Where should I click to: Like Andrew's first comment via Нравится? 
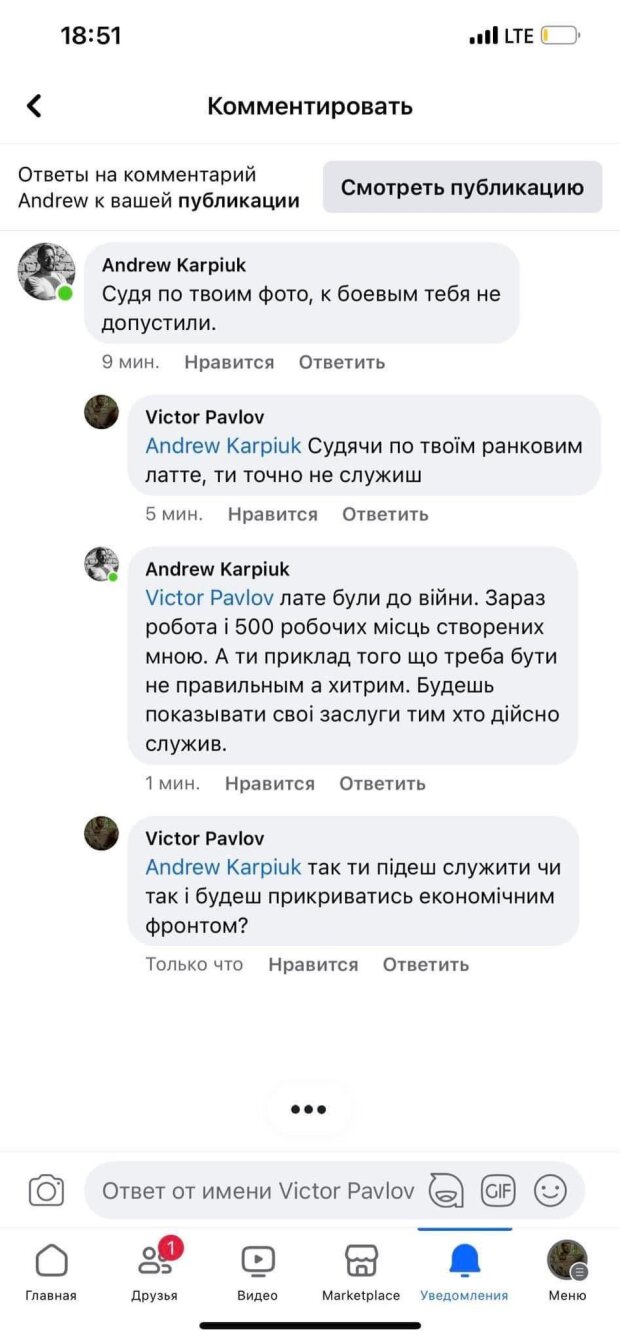pyautogui.click(x=229, y=362)
